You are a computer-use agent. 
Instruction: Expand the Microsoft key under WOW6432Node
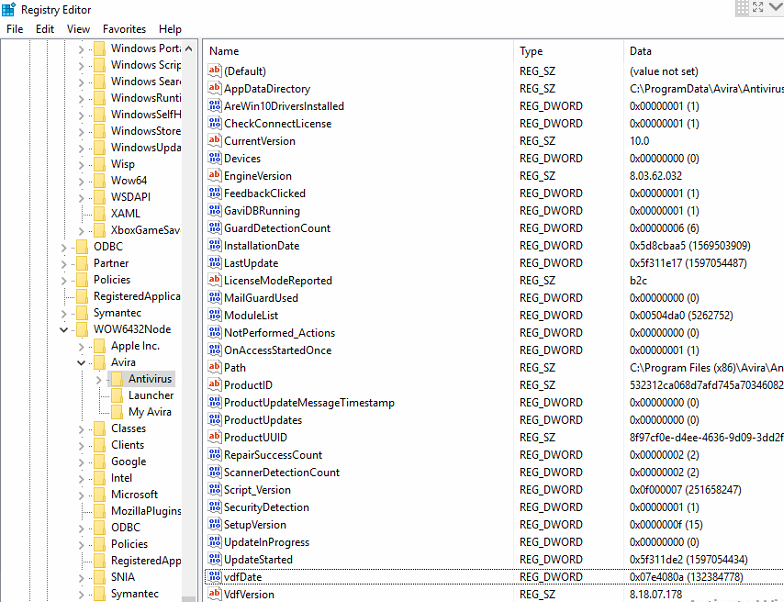(82, 494)
